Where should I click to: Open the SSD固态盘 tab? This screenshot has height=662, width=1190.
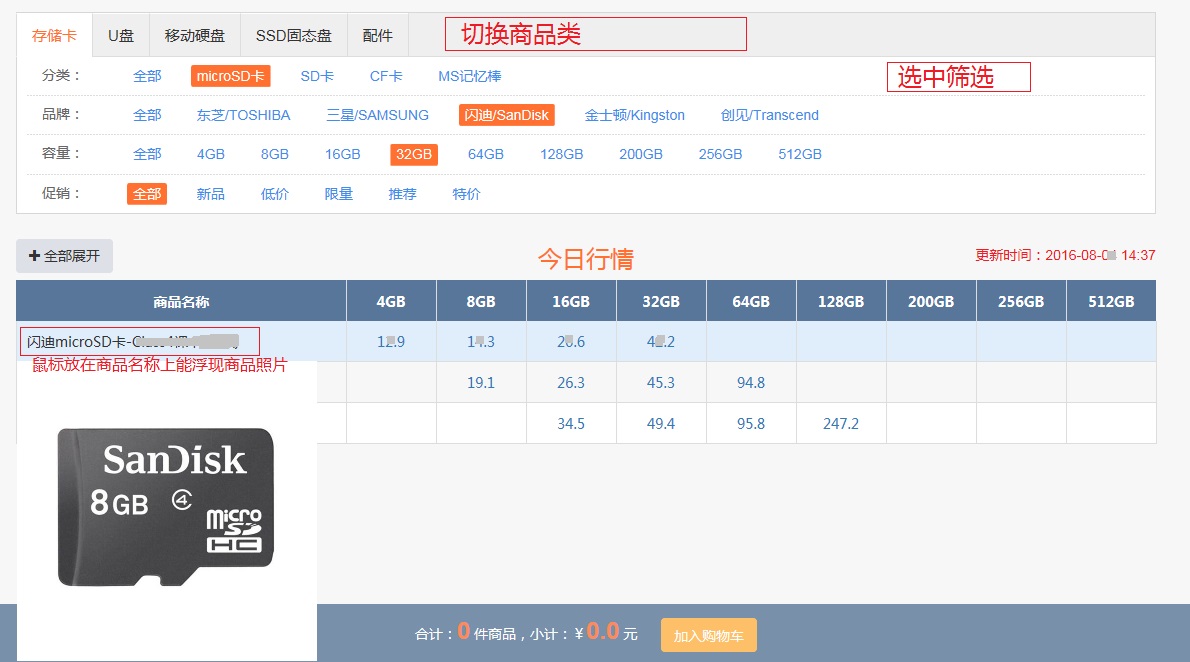pyautogui.click(x=294, y=36)
